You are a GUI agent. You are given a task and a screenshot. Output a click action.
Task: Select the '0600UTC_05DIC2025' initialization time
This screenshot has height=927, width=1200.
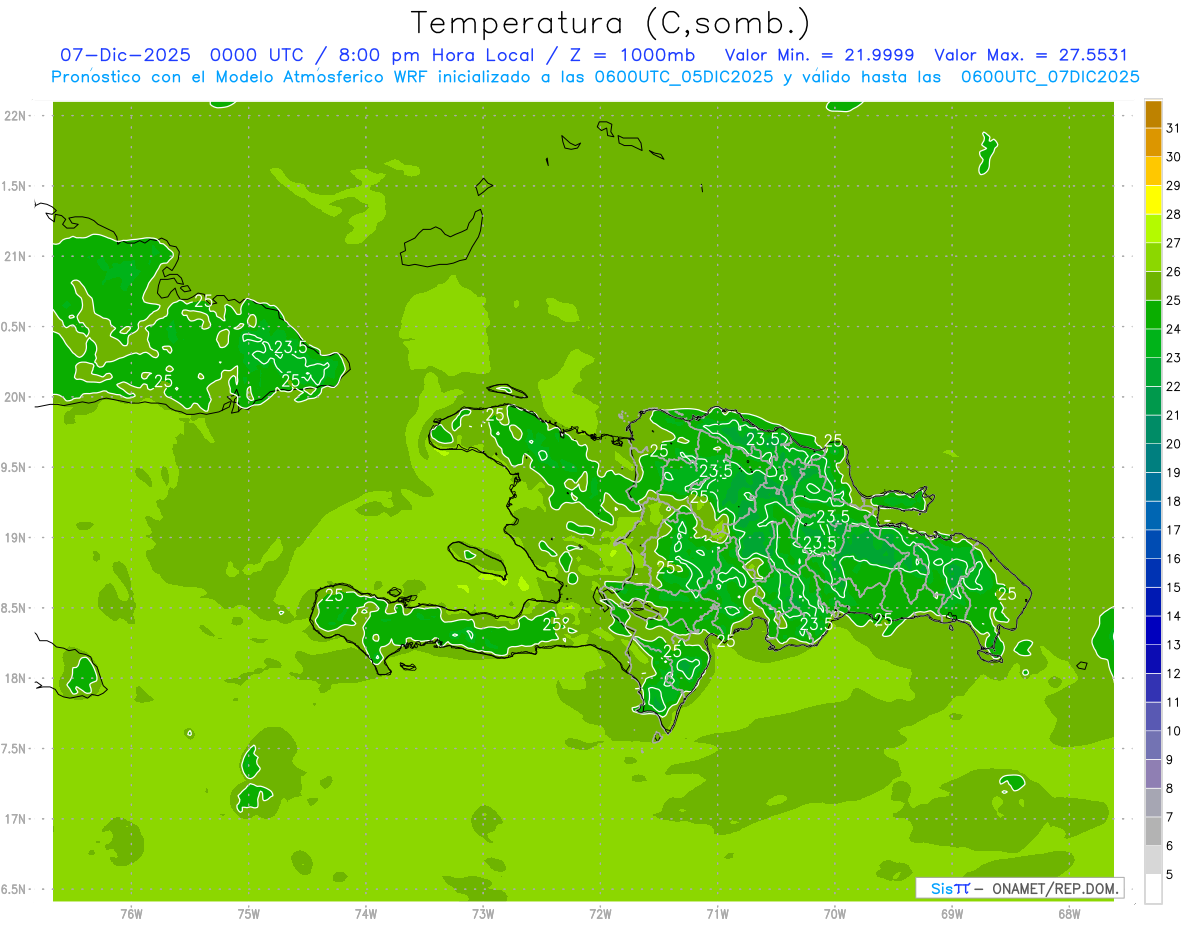(x=686, y=77)
